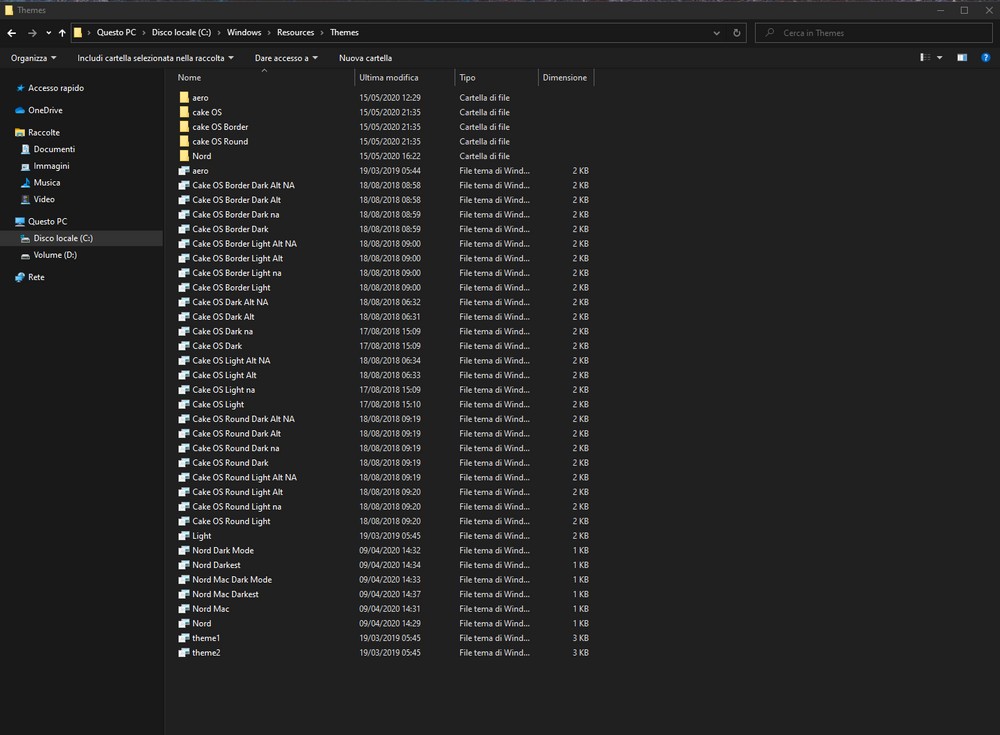Click the Back navigation arrow
The height and width of the screenshot is (735, 1000).
pos(11,33)
